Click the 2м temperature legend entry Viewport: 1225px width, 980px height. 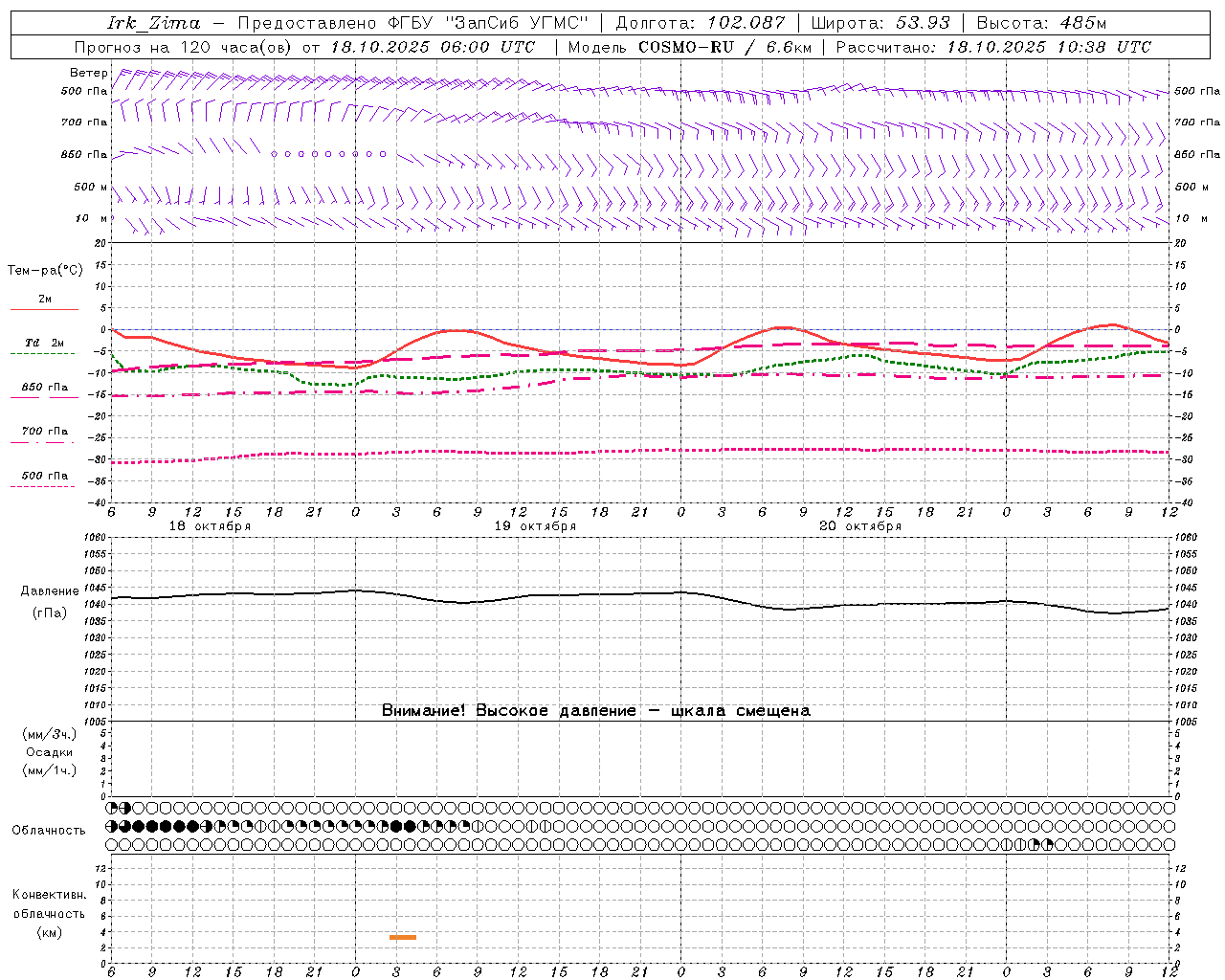45,299
